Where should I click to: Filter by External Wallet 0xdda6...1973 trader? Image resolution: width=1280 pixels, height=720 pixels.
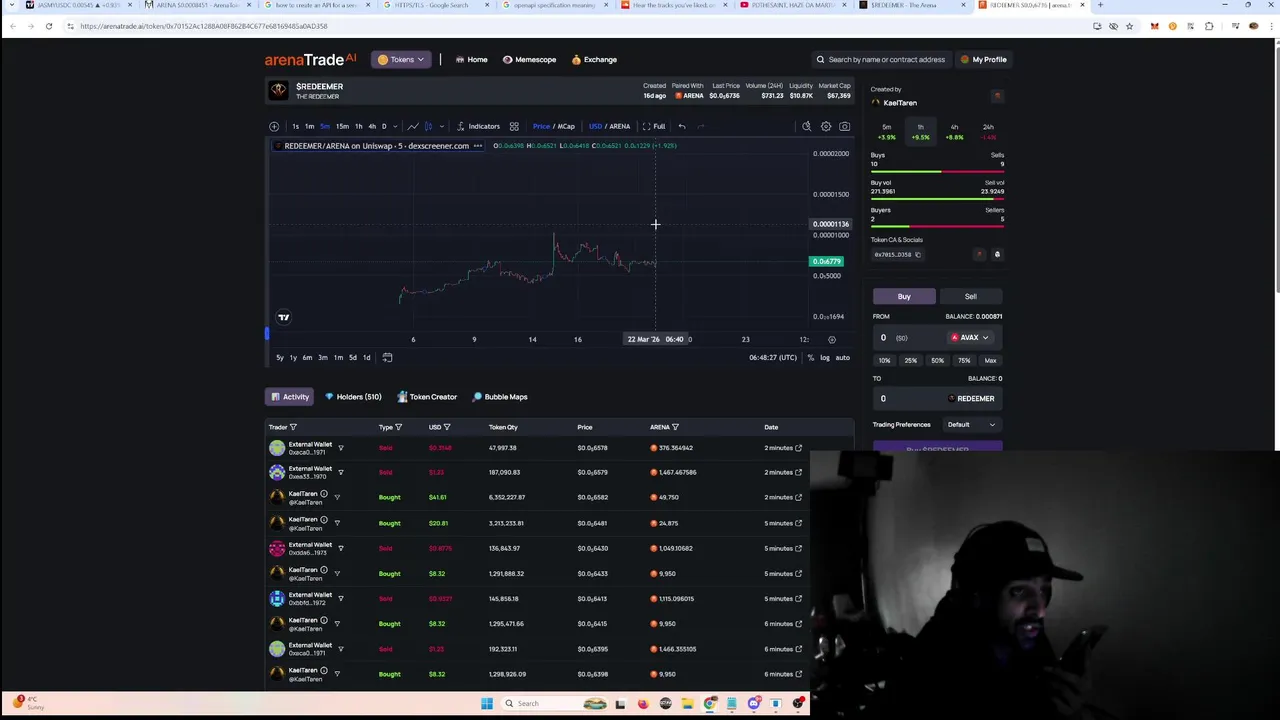(x=340, y=548)
